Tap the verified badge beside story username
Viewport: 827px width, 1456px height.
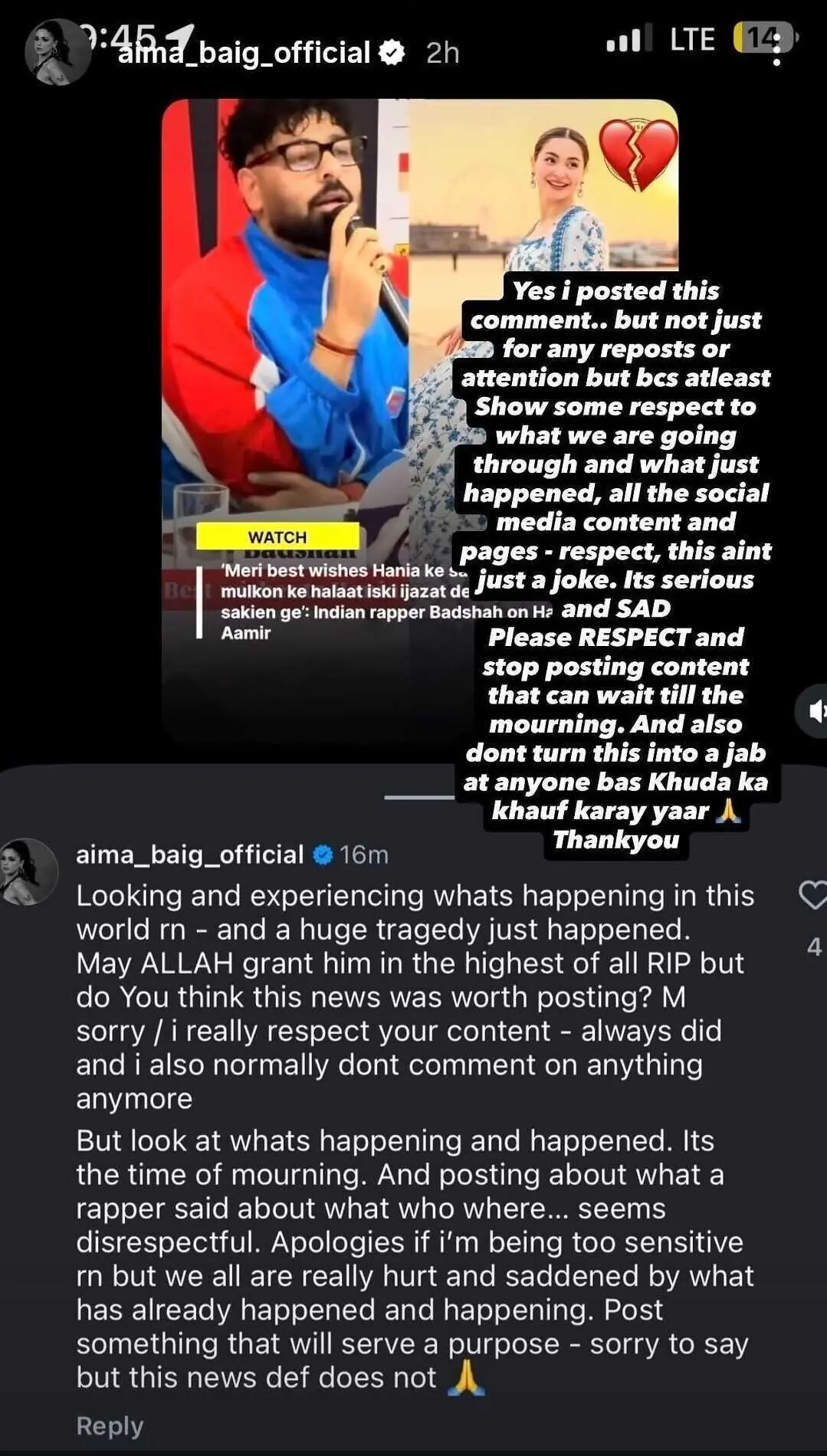392,52
